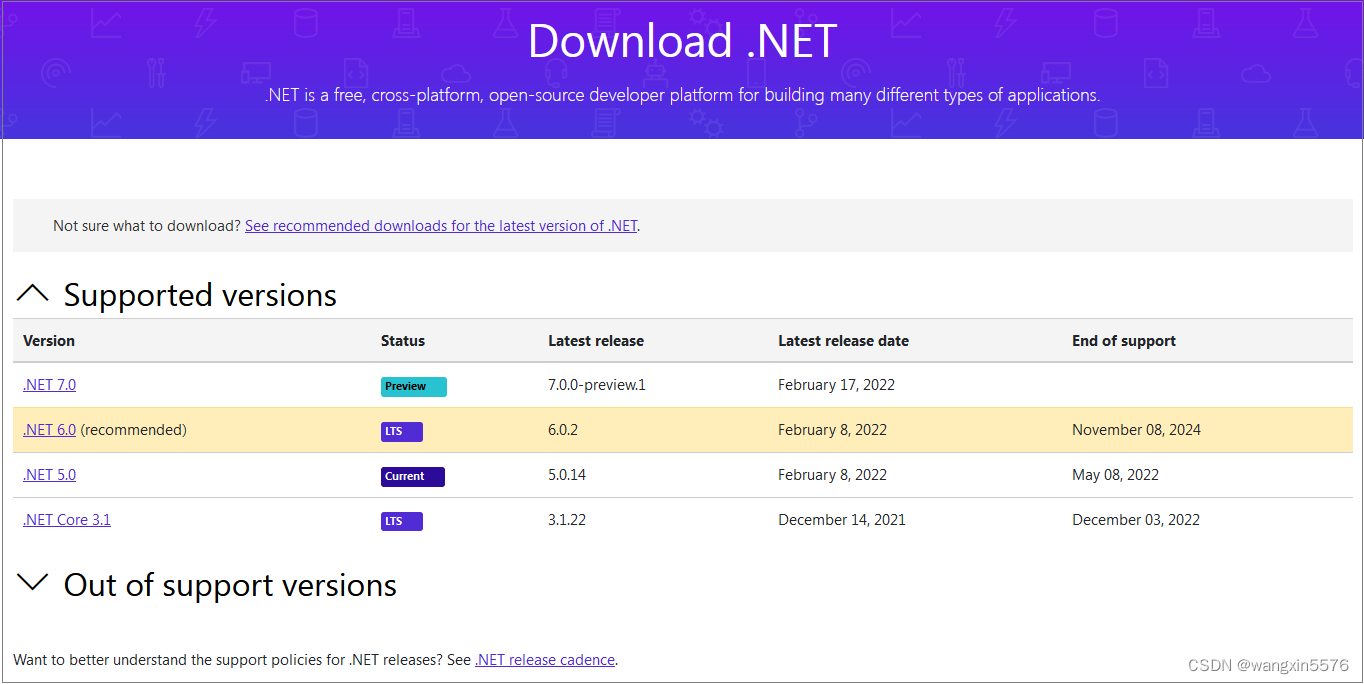Viewport: 1364px width, 684px height.
Task: Open the .NET Core 3.1 link
Action: 66,519
